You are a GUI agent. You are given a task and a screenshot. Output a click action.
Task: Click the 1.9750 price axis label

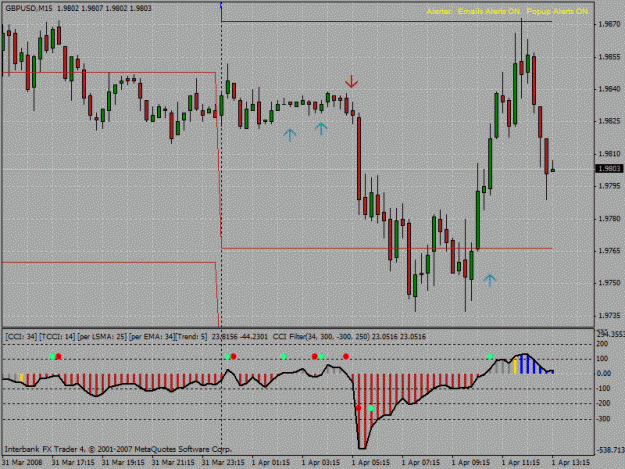(x=610, y=283)
